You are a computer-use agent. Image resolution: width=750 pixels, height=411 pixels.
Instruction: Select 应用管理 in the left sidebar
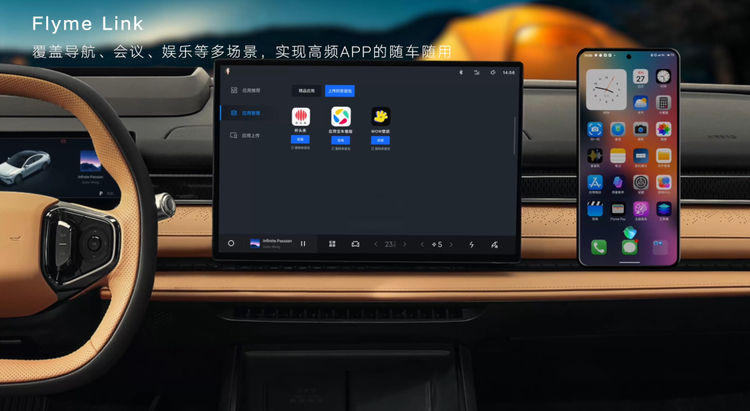[248, 113]
